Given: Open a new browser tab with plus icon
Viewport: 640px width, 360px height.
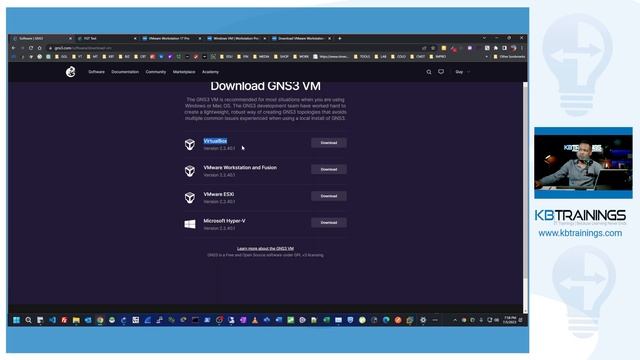Looking at the screenshot, I should (340, 38).
